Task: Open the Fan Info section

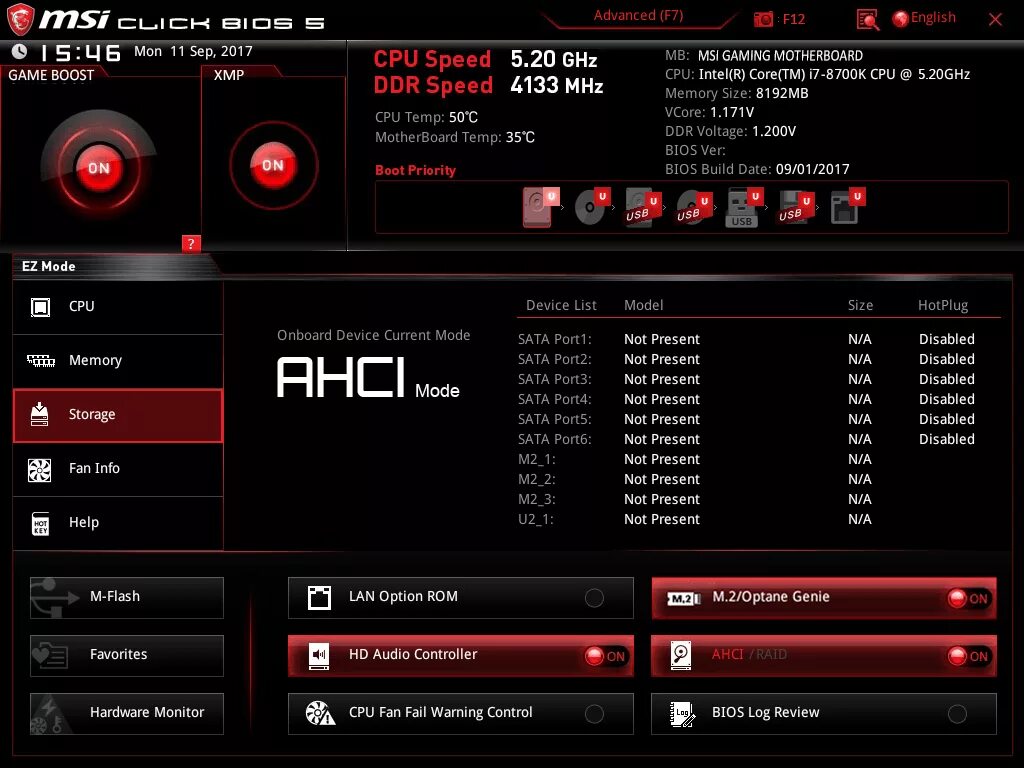Action: 118,469
